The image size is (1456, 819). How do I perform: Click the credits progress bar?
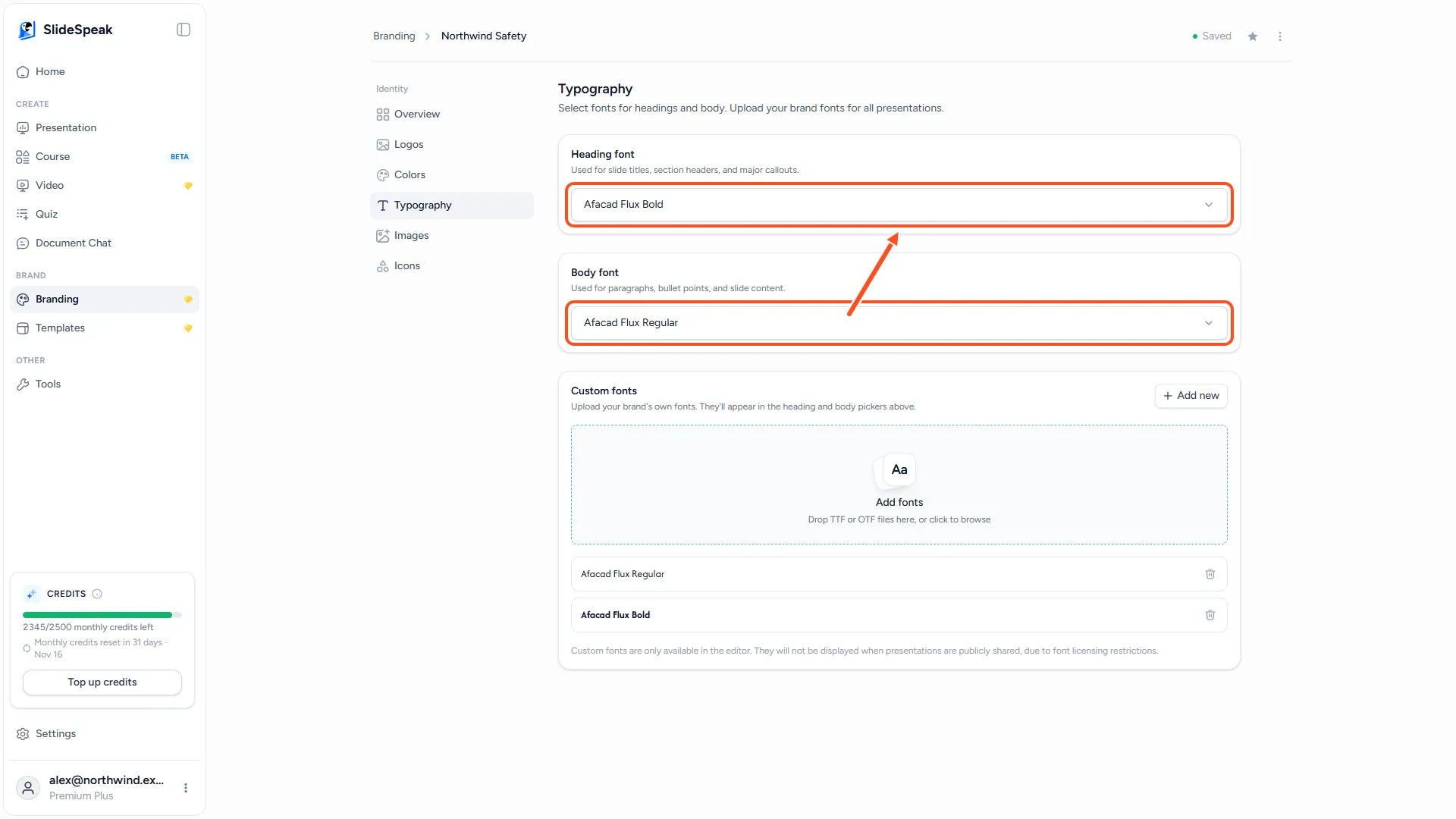pos(102,615)
